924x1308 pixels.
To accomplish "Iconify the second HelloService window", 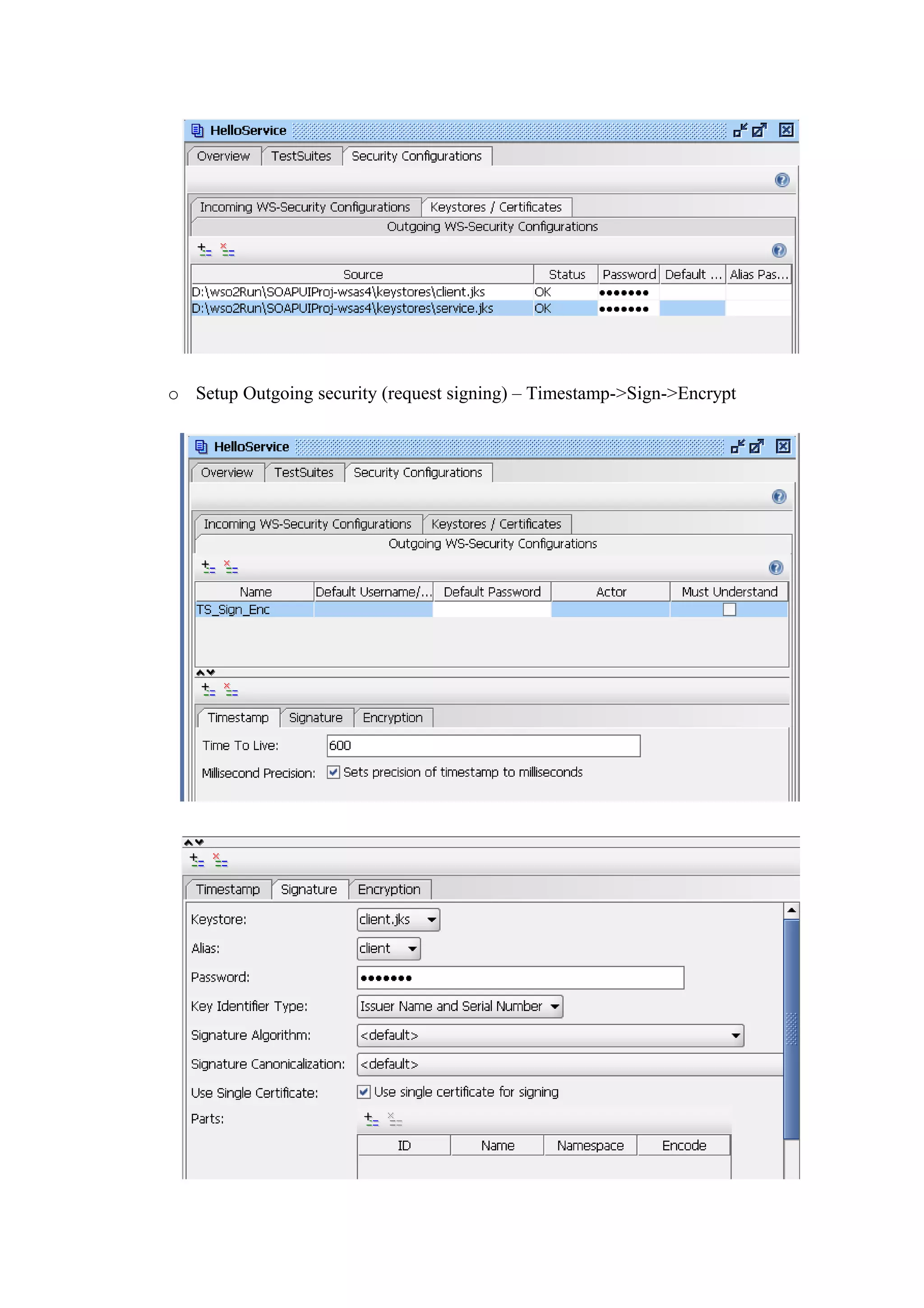I will 737,447.
